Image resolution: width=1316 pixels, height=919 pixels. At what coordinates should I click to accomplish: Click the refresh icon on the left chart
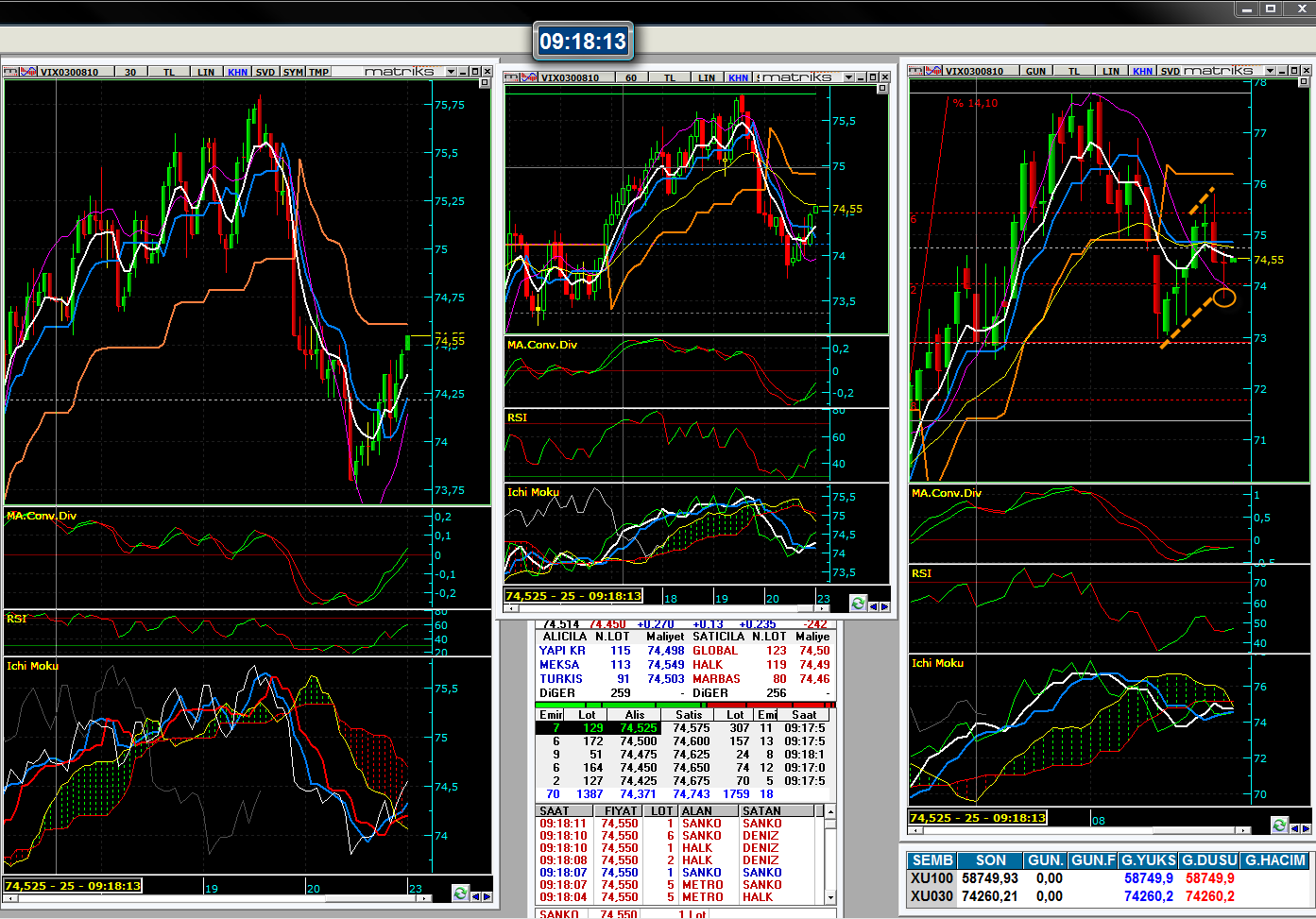(x=460, y=893)
